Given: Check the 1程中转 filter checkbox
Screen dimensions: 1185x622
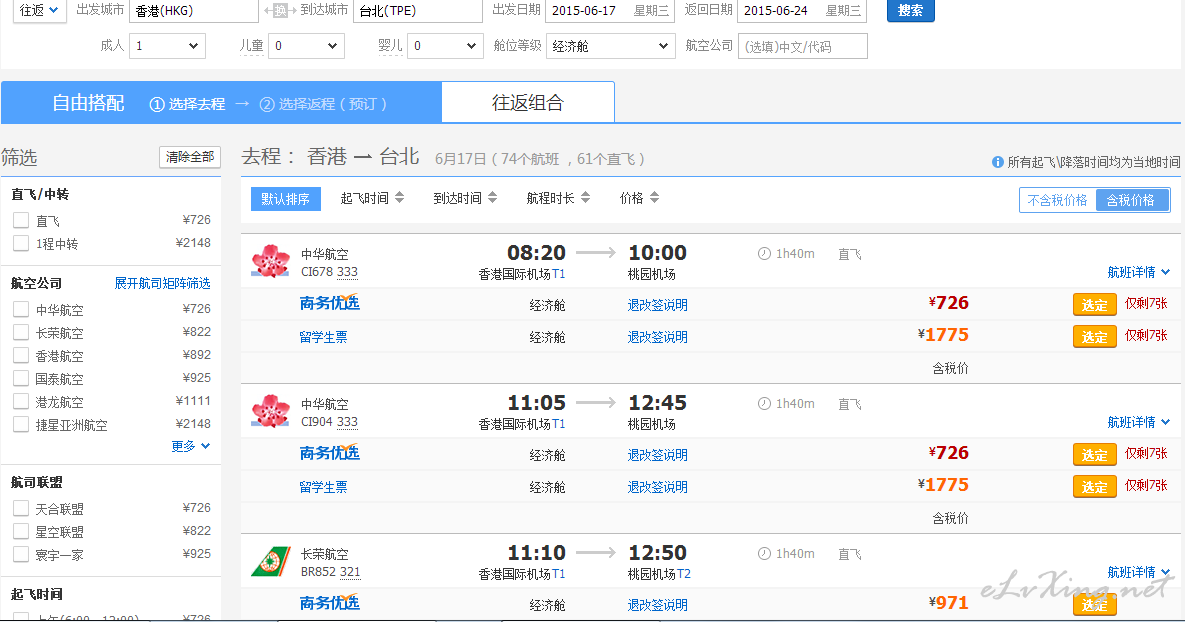Looking at the screenshot, I should (x=21, y=243).
